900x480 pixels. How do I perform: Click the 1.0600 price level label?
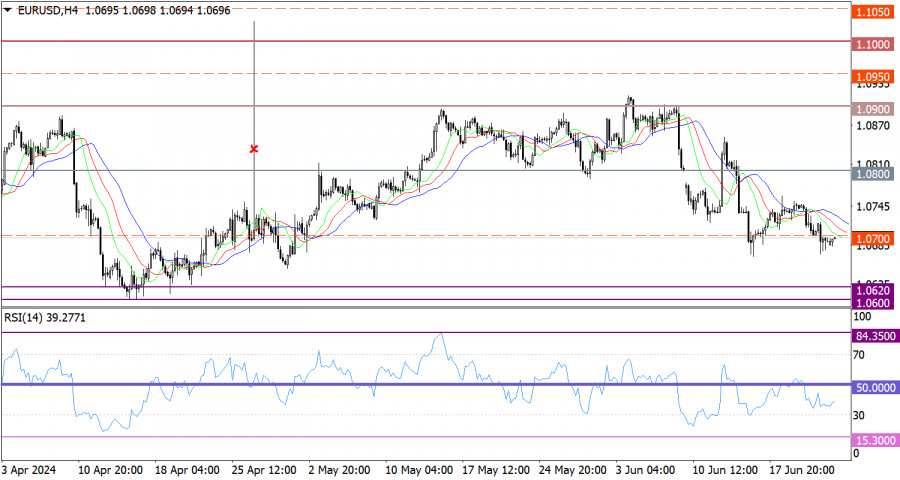[x=872, y=303]
